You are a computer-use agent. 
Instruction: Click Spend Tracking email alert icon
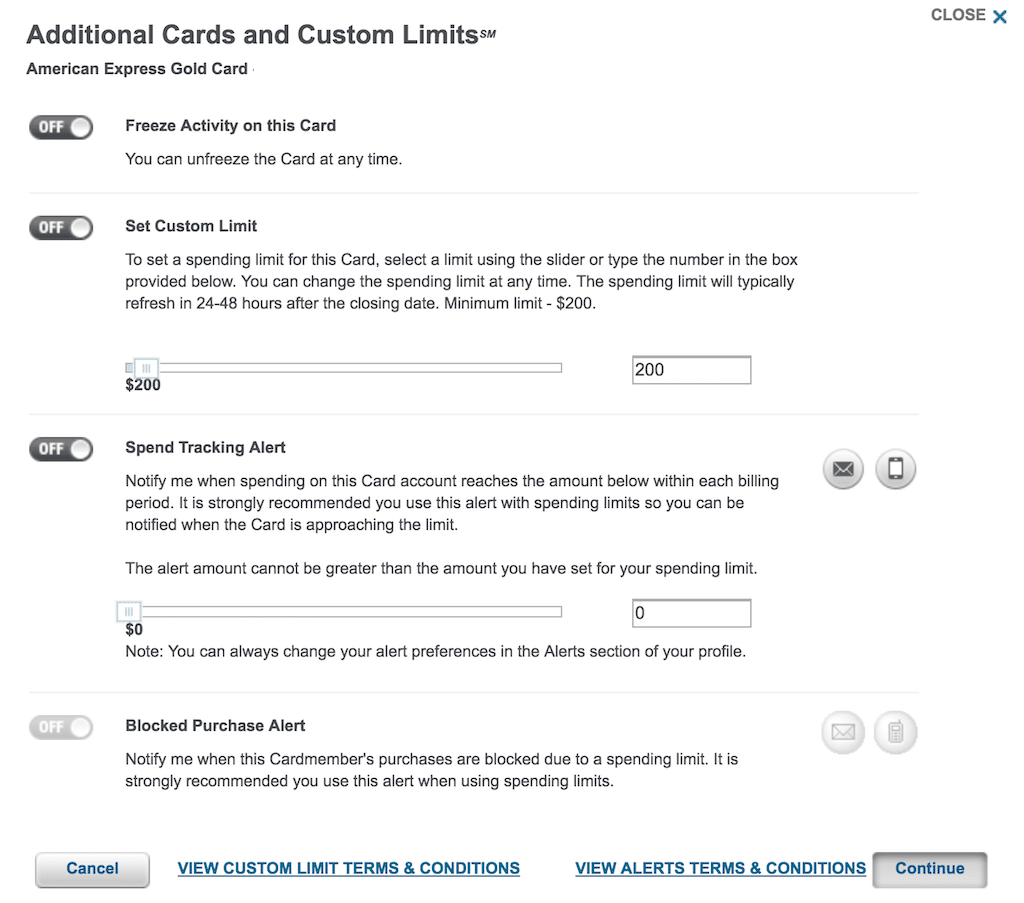[843, 470]
